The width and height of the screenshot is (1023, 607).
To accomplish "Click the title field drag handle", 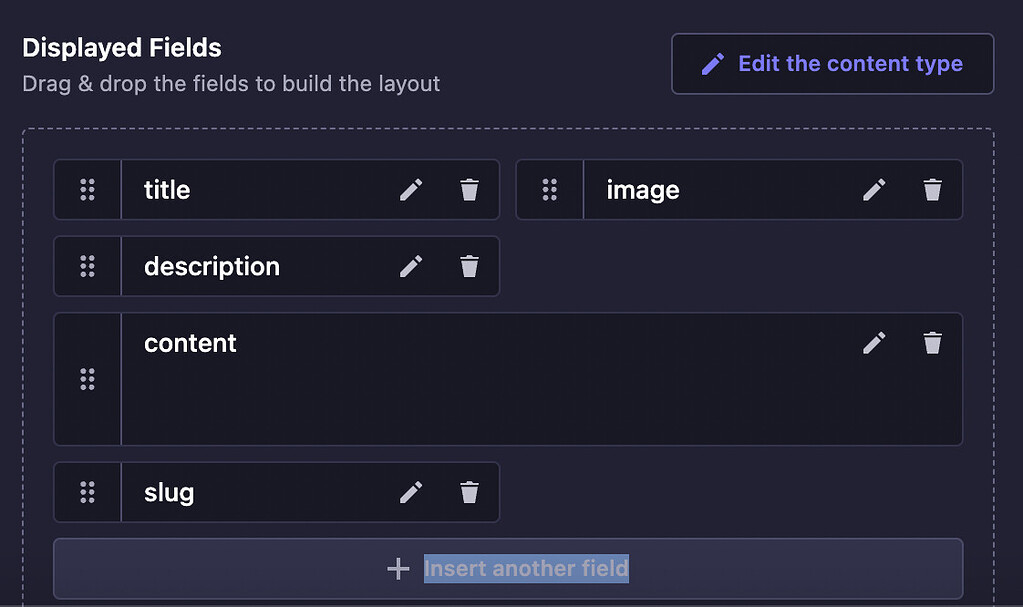I will coord(88,189).
